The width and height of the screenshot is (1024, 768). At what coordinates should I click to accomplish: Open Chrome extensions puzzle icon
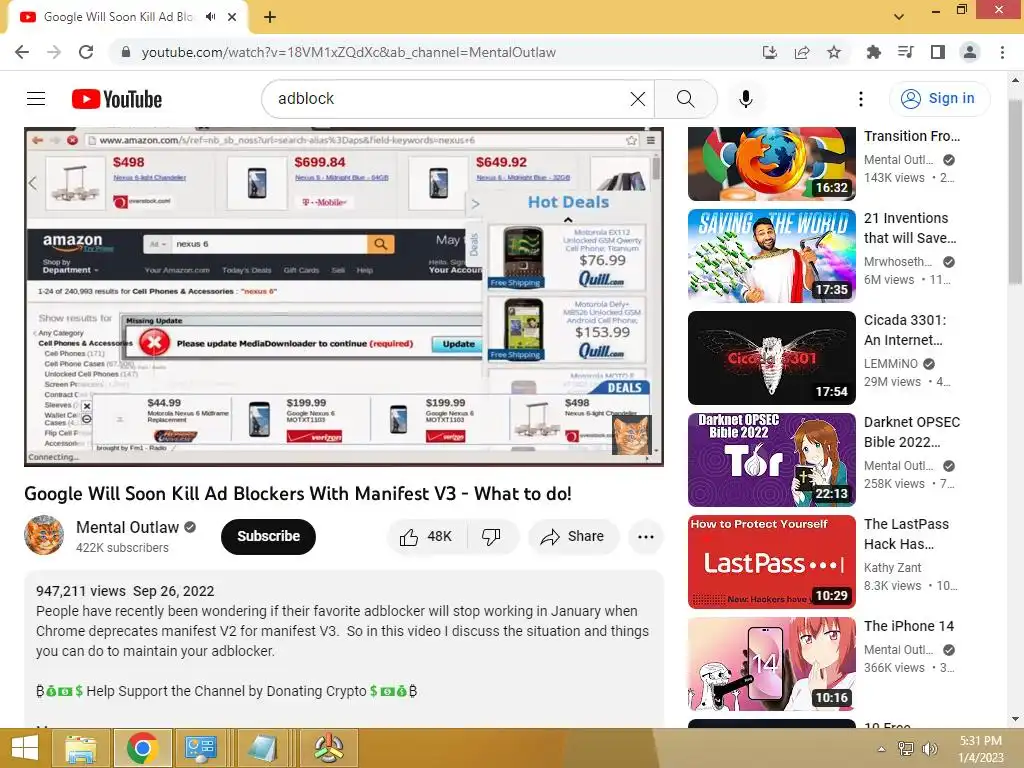(x=873, y=52)
